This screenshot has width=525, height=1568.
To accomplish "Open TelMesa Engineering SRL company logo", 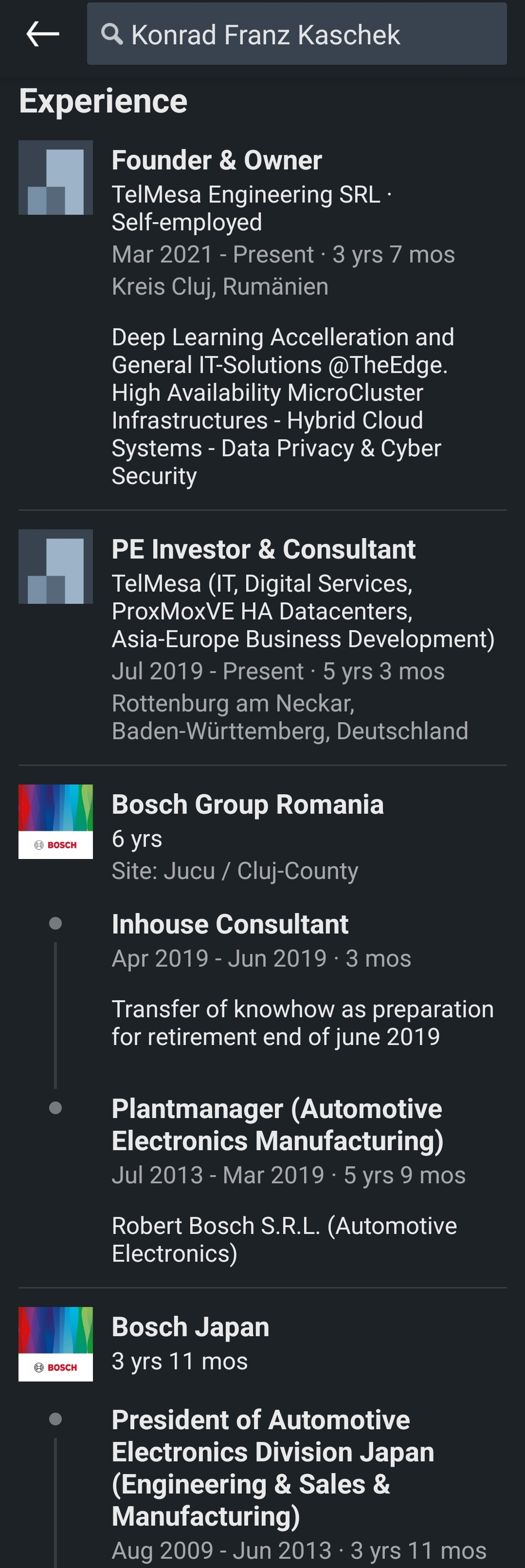I will pos(55,178).
